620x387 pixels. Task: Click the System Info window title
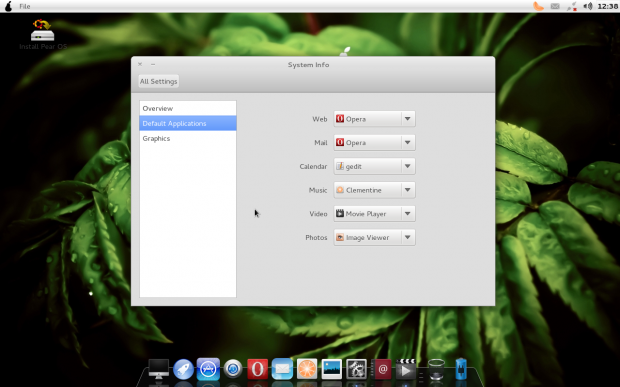click(308, 65)
